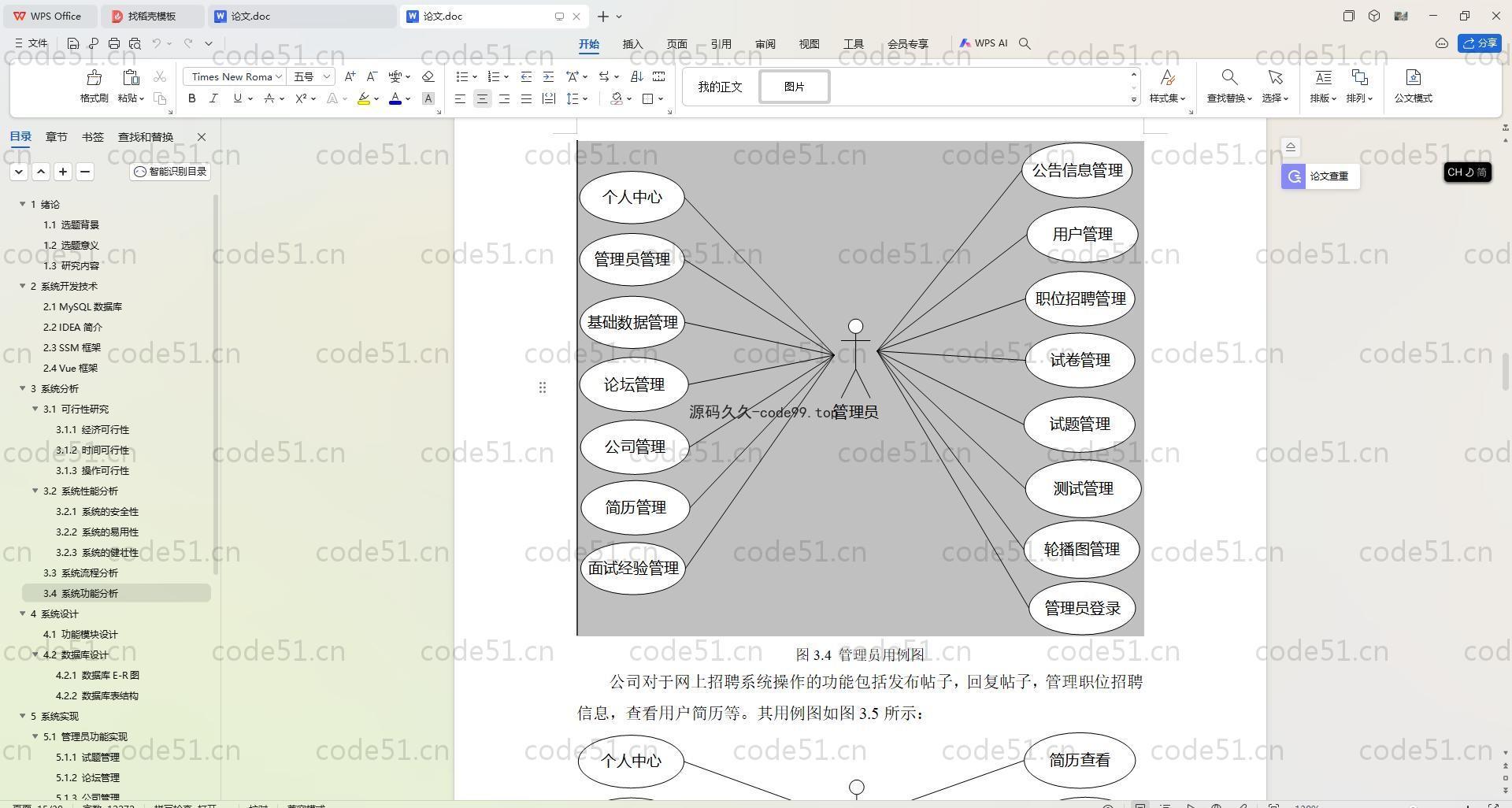Click the Print icon in quick access toolbar
This screenshot has height=808, width=1512.
click(x=114, y=43)
